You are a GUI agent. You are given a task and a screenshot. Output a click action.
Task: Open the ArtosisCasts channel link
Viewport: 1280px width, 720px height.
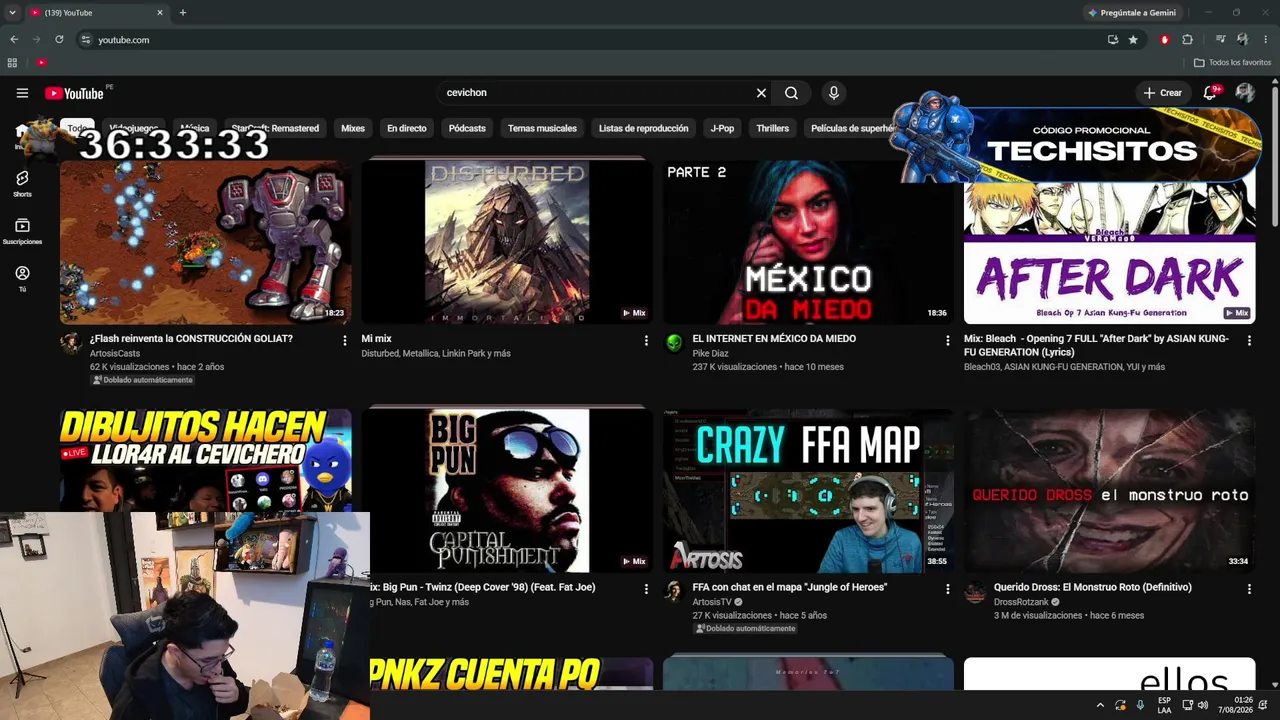115,353
